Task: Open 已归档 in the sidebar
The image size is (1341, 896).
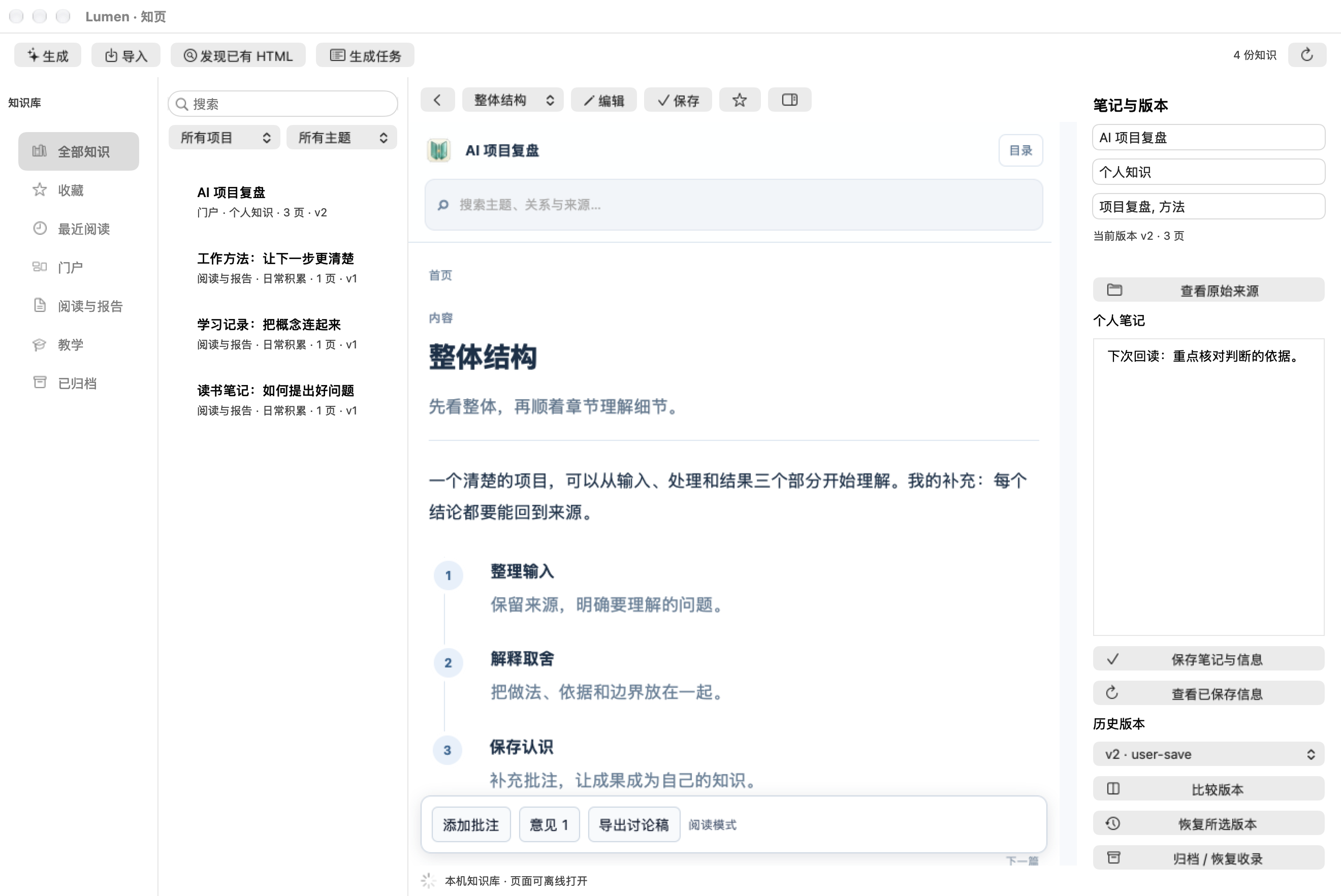Action: coord(78,383)
